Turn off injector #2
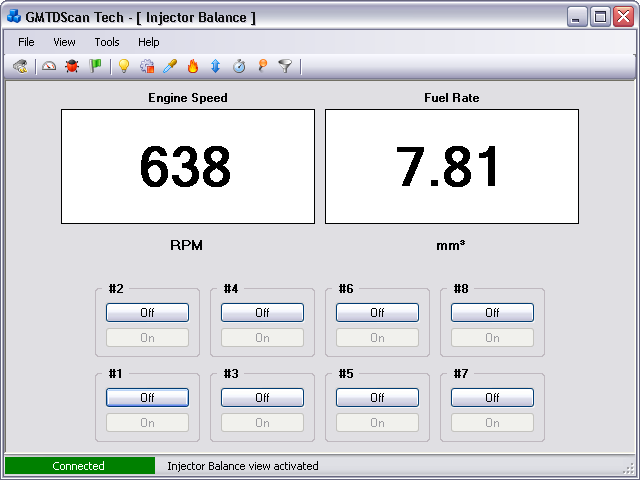 [147, 313]
